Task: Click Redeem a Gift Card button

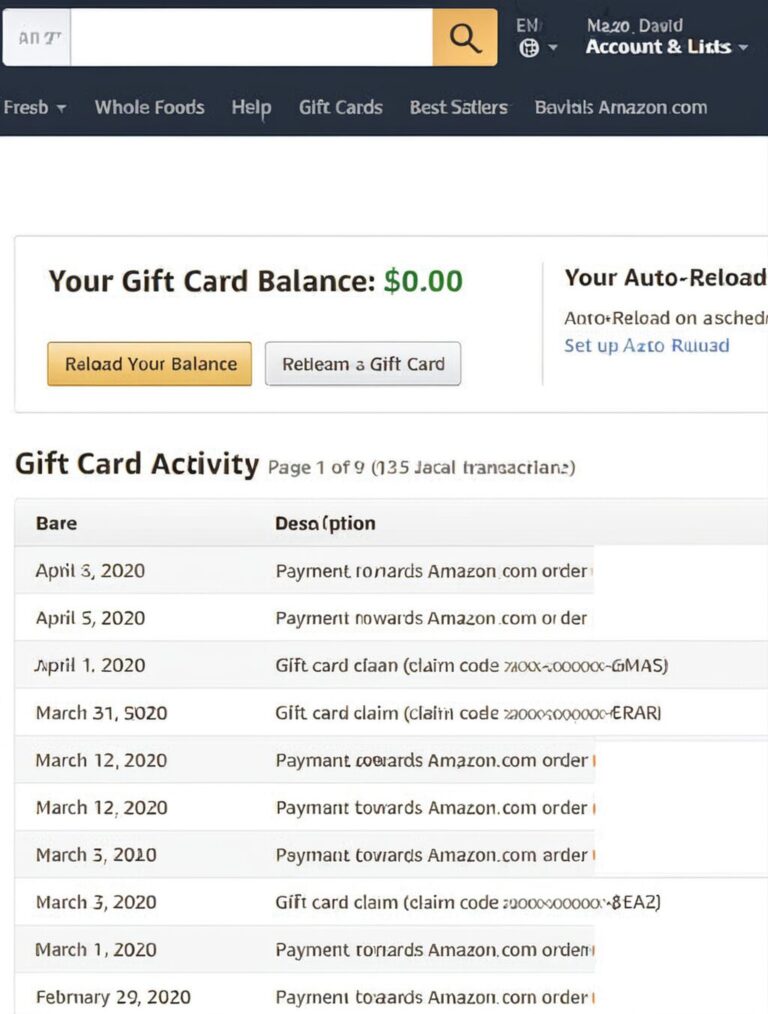Action: [363, 364]
